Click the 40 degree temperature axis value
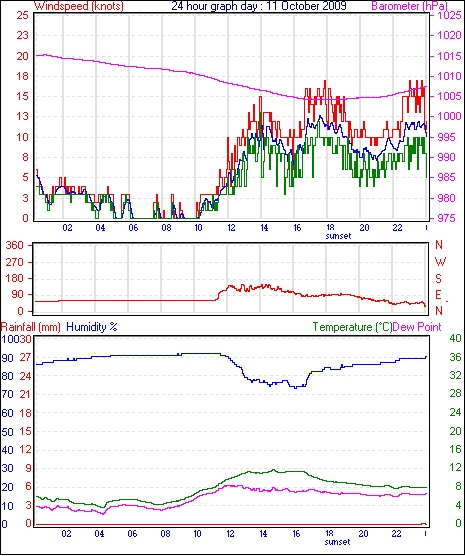 455,338
